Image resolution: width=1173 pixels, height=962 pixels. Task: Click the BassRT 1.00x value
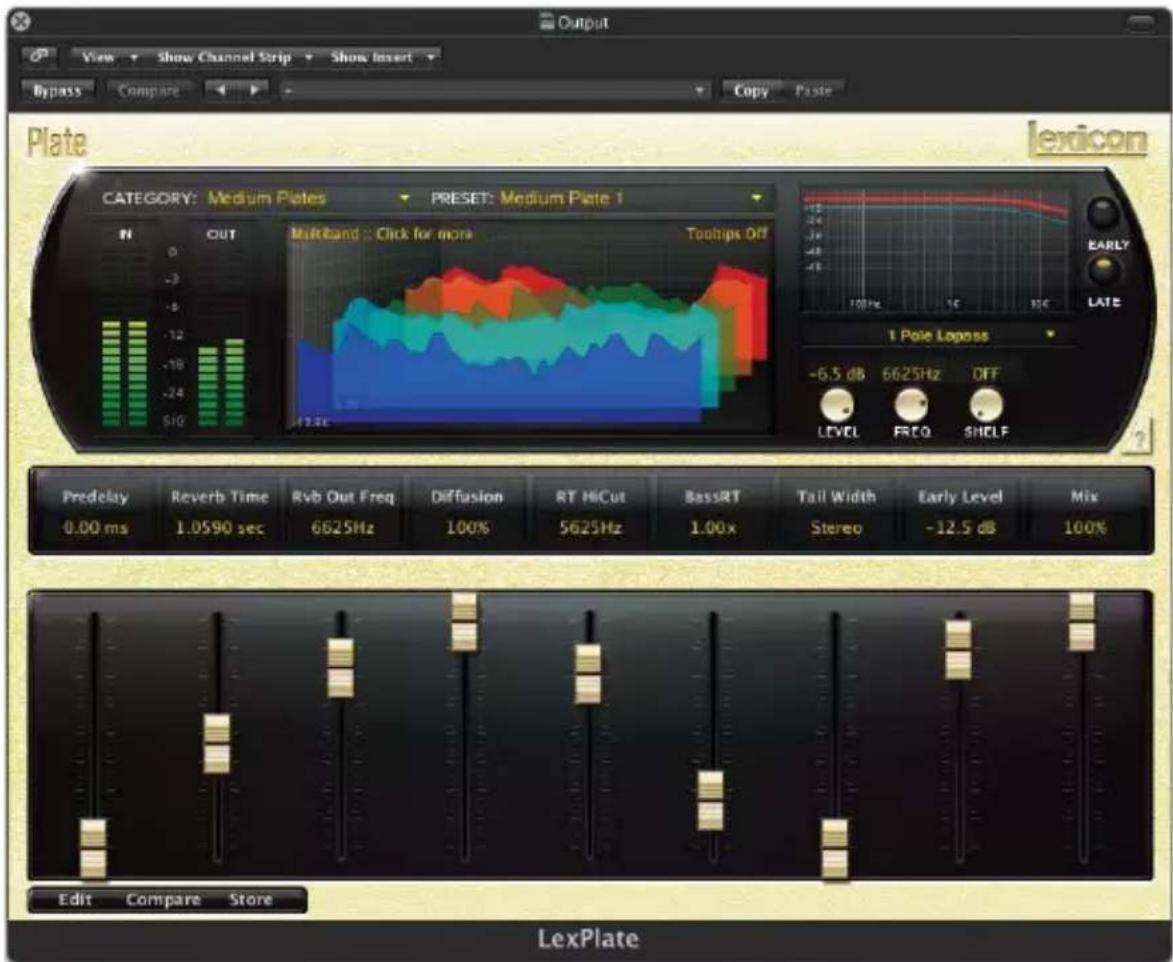click(712, 527)
